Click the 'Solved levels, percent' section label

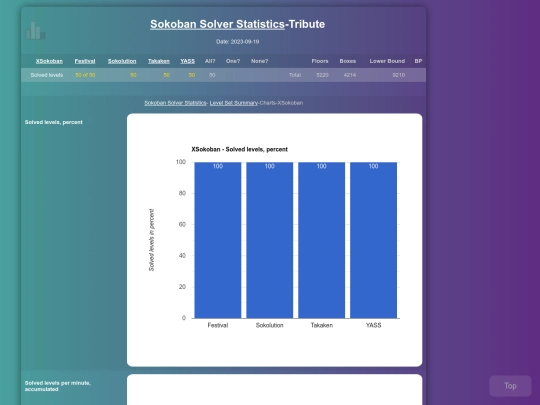click(53, 122)
